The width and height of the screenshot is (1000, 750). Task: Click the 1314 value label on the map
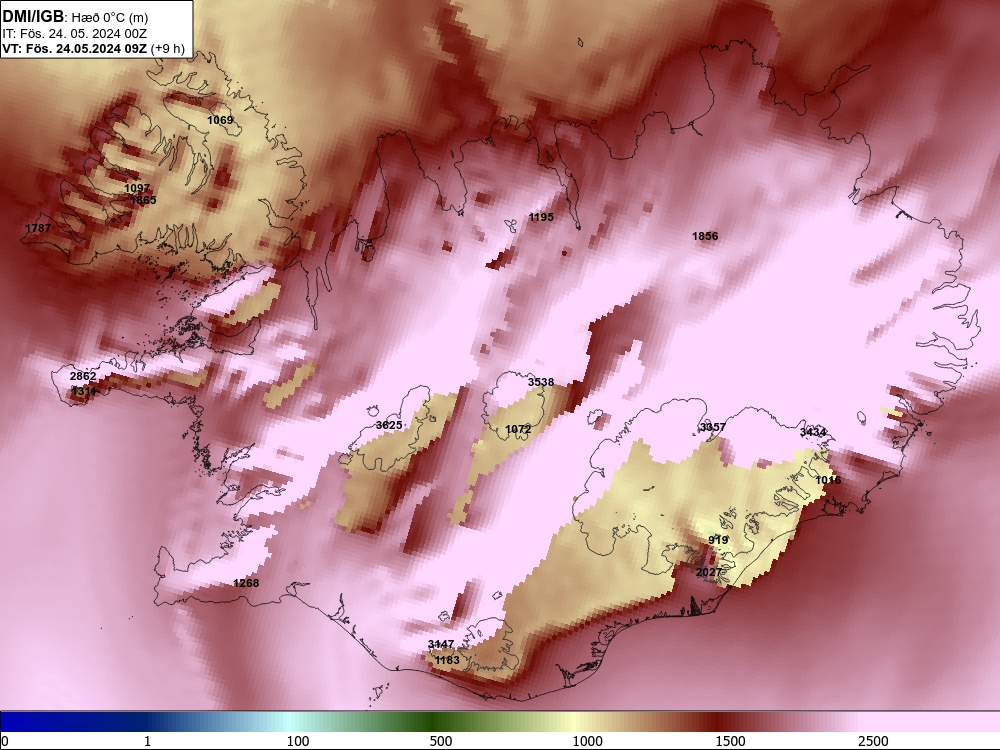(x=85, y=391)
